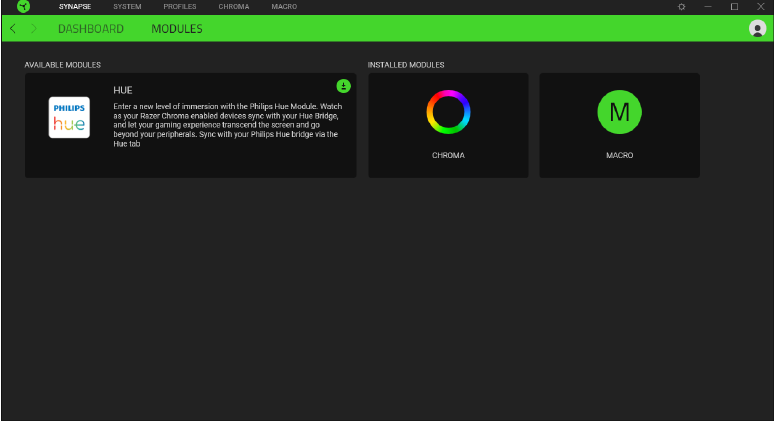Open the Chroma rainbow ring icon

point(448,112)
